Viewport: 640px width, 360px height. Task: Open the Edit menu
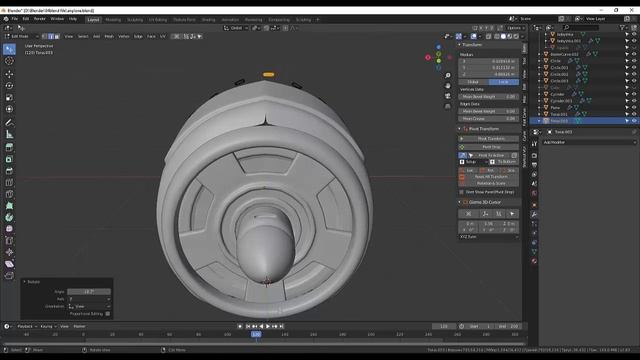[x=26, y=19]
